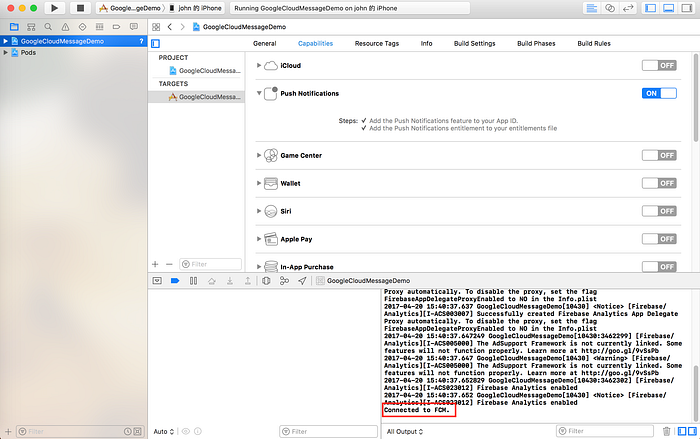
Task: Remove target with minus button
Action: (x=169, y=264)
